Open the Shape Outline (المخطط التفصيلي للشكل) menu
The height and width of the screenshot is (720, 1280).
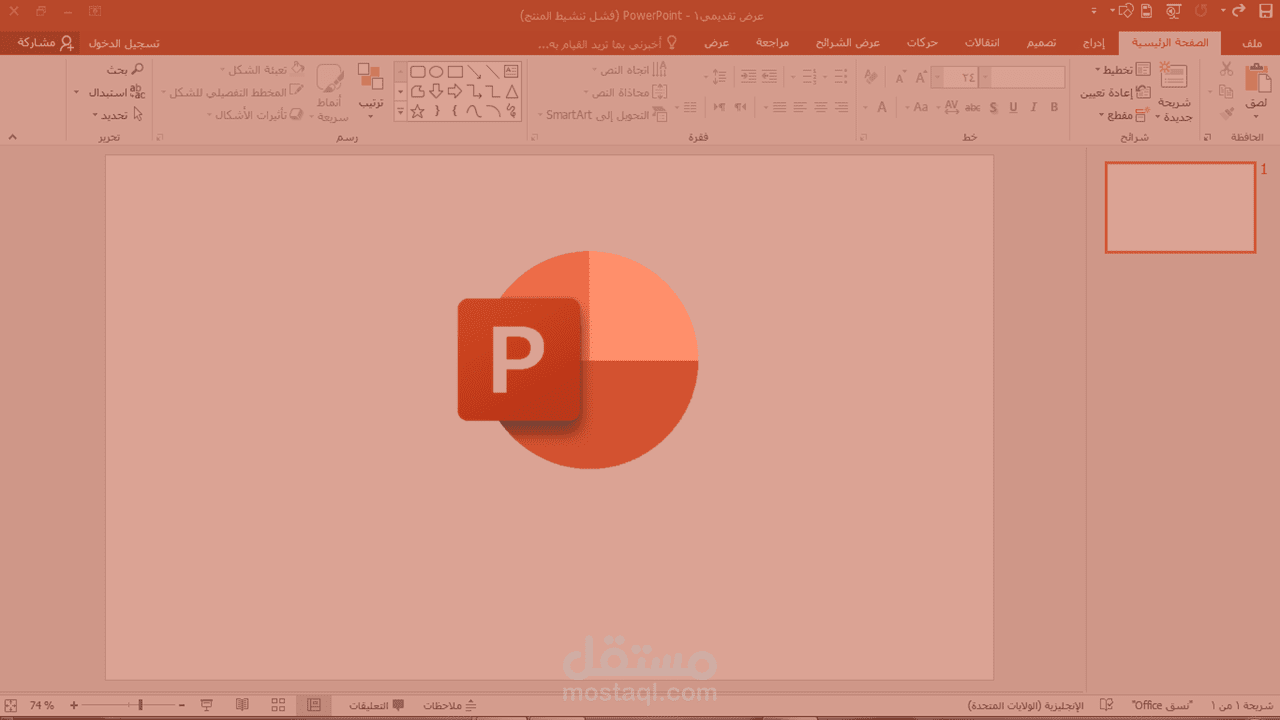pos(233,92)
